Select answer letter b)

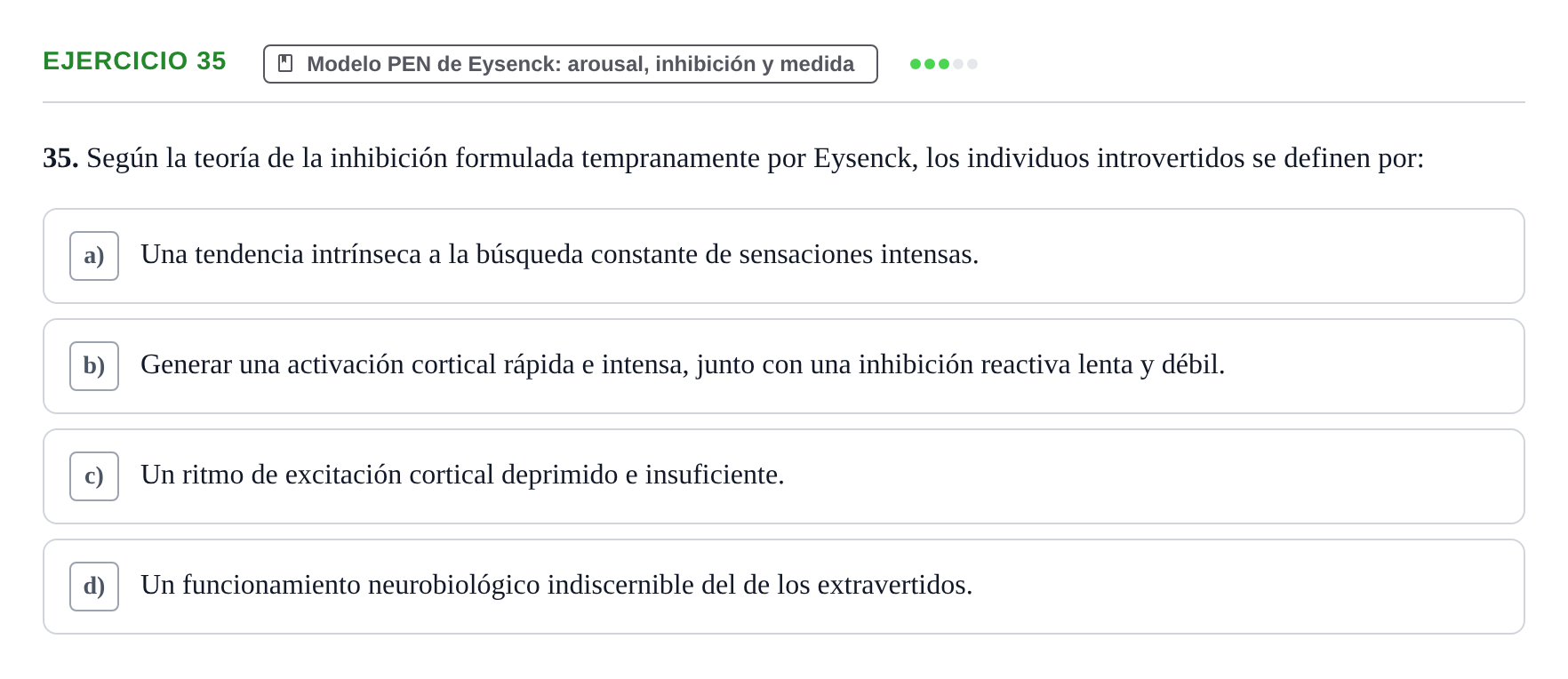pyautogui.click(x=94, y=366)
